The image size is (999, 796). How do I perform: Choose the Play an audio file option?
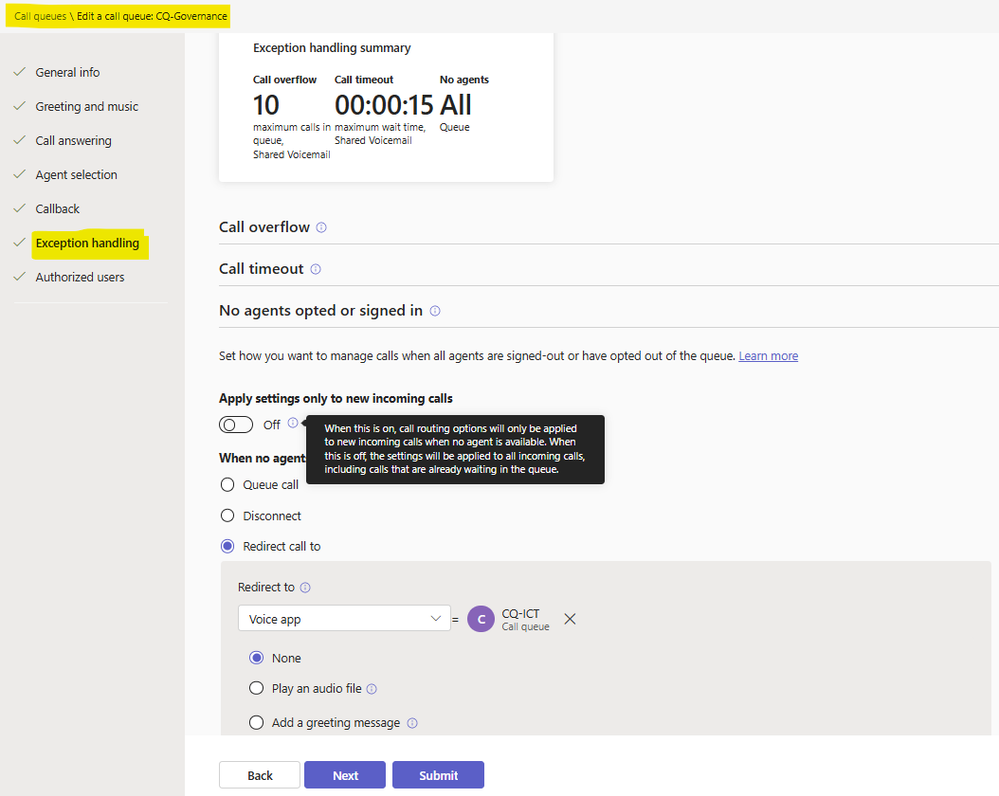coord(256,688)
